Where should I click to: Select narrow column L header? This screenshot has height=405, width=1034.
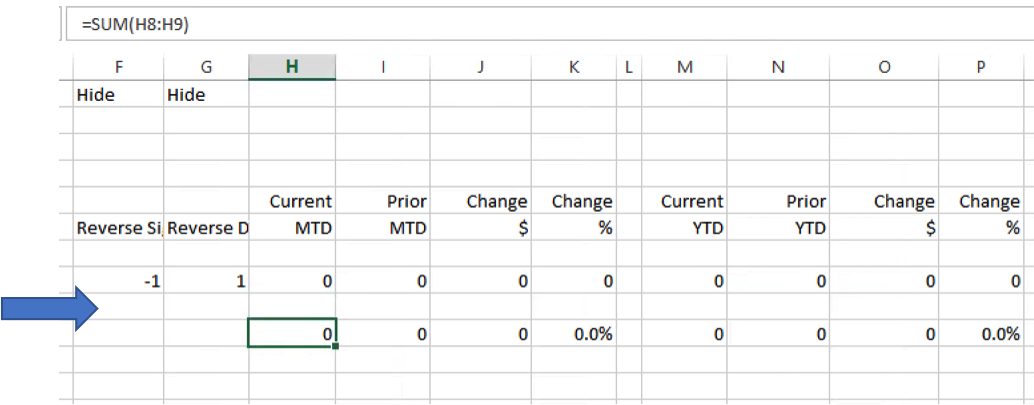pos(628,67)
